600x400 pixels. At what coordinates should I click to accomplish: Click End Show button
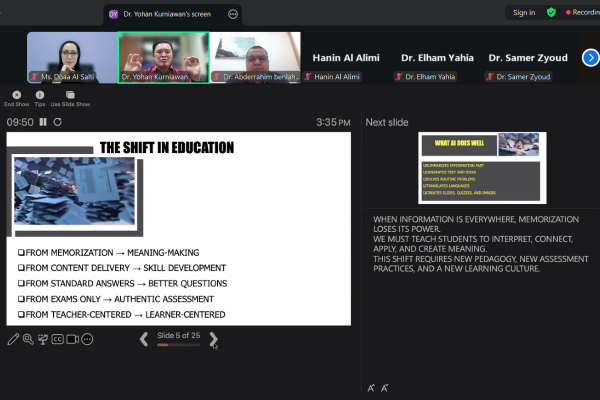coord(16,98)
